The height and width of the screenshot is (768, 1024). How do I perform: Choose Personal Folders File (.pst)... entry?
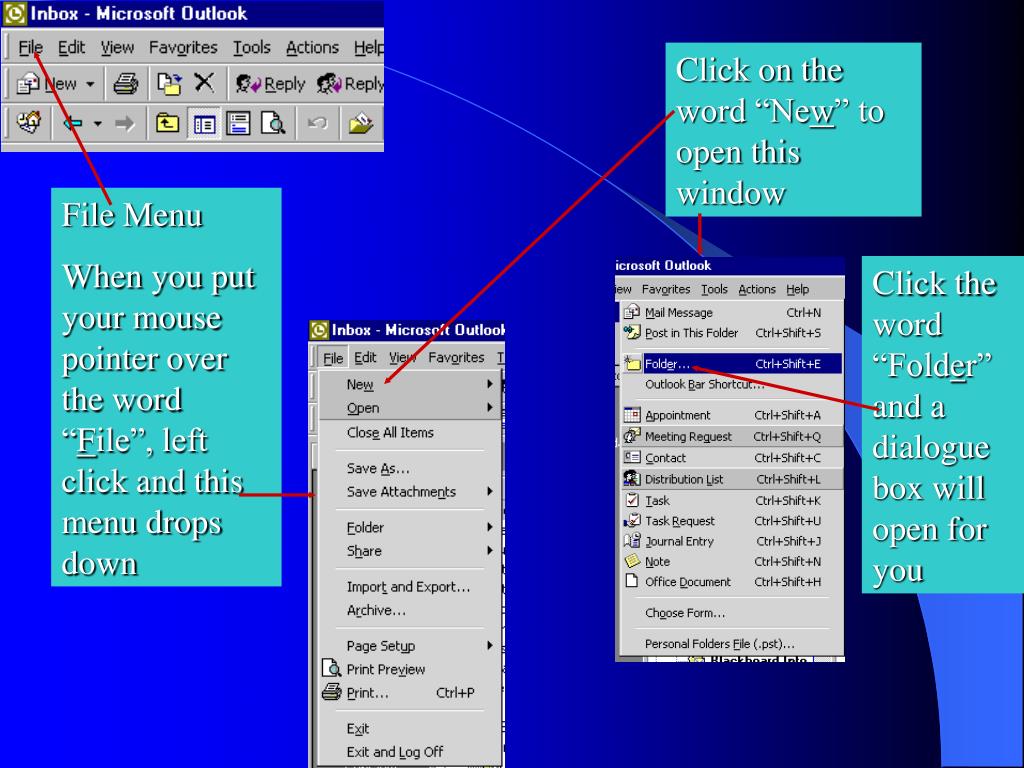coord(731,643)
